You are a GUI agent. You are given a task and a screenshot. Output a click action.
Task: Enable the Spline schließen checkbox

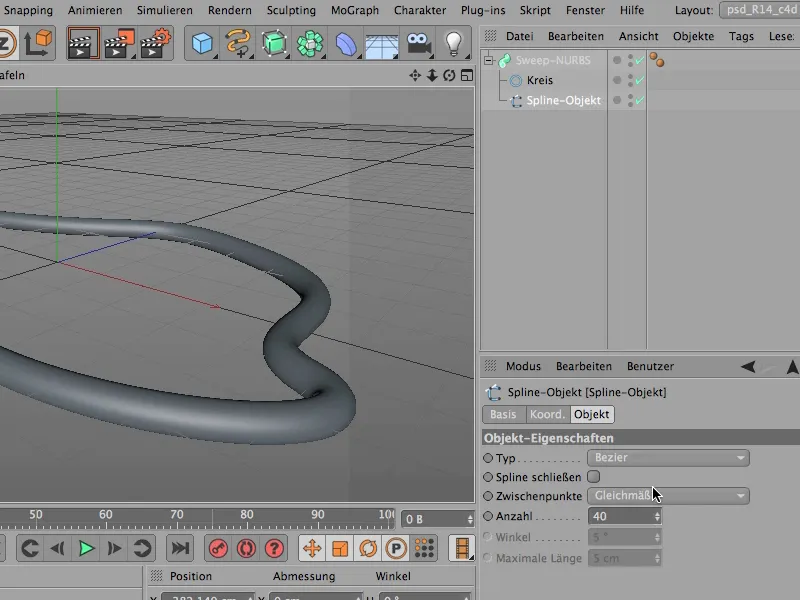click(593, 477)
